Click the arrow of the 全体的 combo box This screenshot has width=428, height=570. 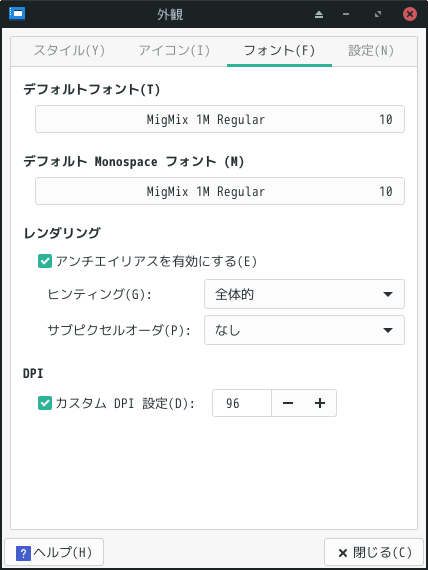[x=388, y=294]
